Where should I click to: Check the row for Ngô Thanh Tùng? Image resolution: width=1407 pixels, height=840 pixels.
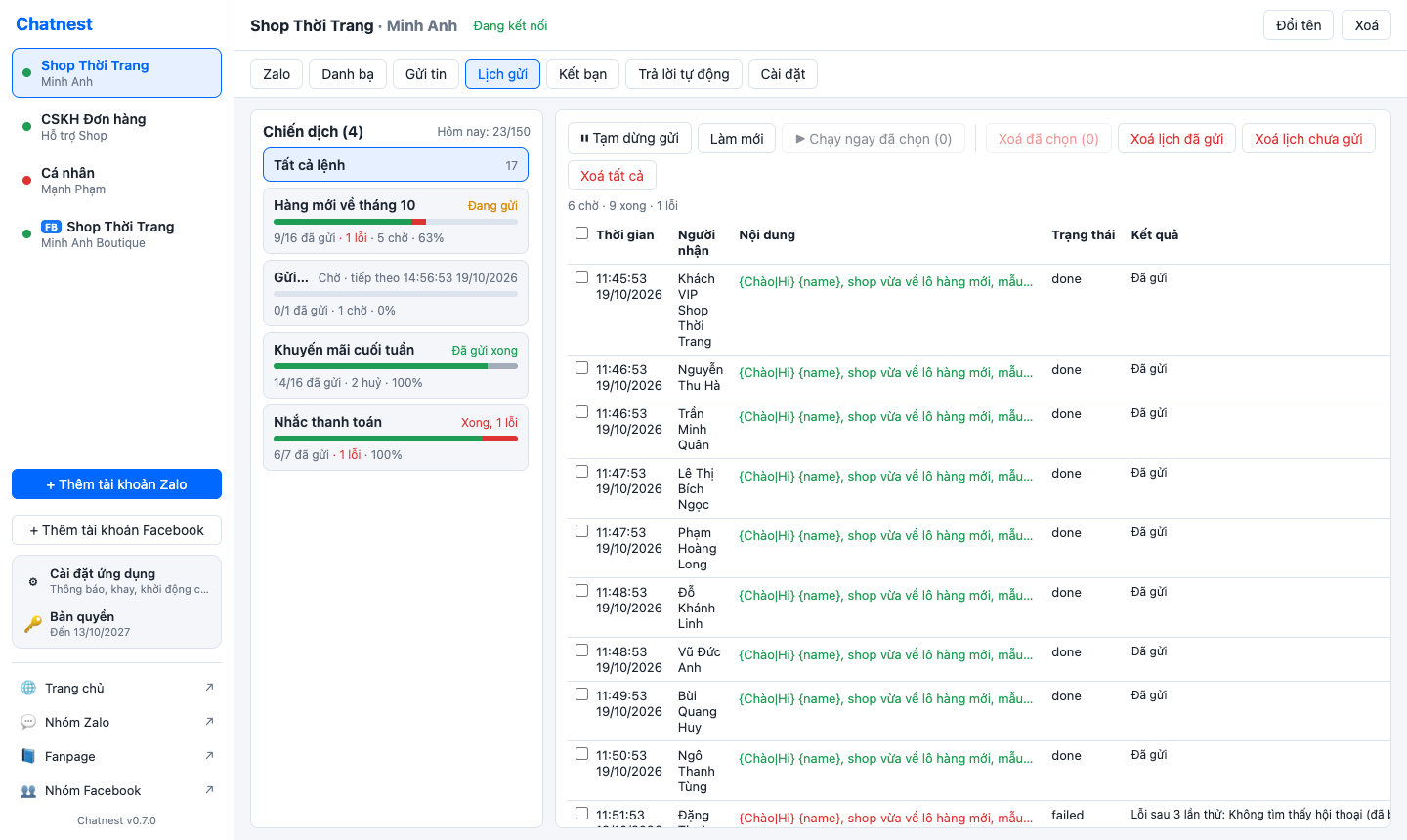[x=581, y=754]
